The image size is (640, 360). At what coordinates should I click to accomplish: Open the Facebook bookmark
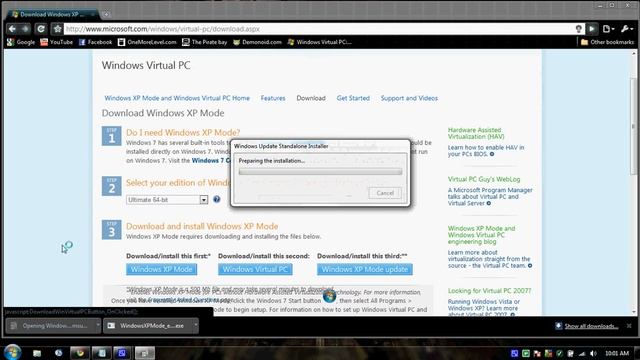pyautogui.click(x=95, y=42)
